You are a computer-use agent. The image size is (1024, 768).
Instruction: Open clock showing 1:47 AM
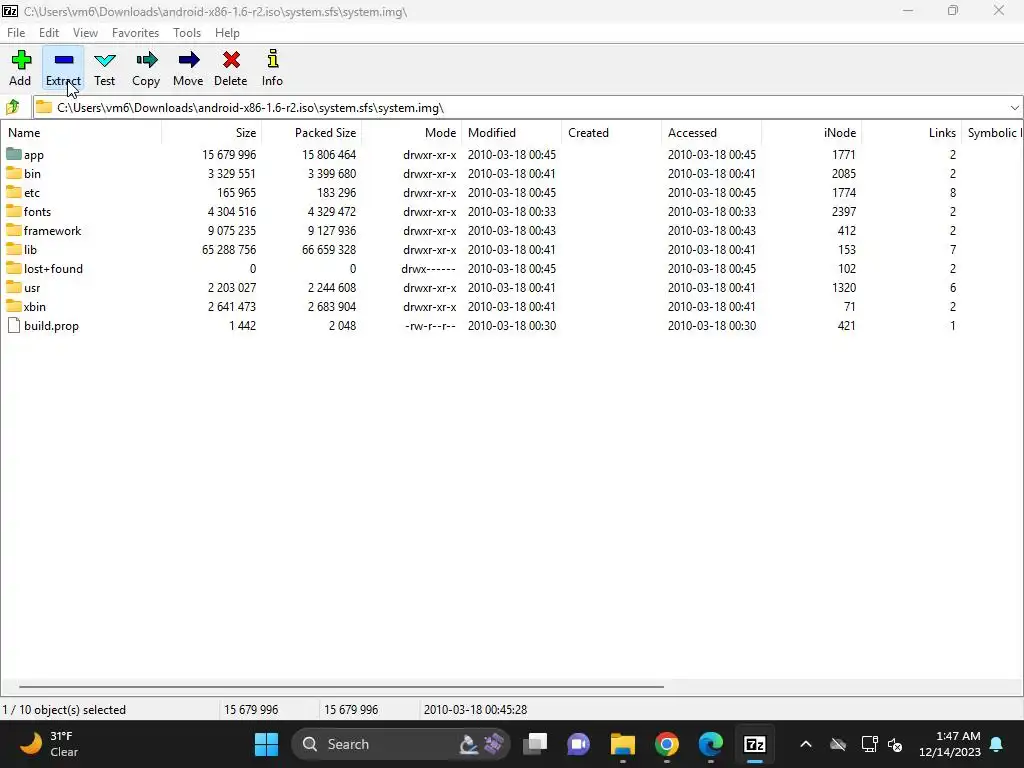click(950, 744)
